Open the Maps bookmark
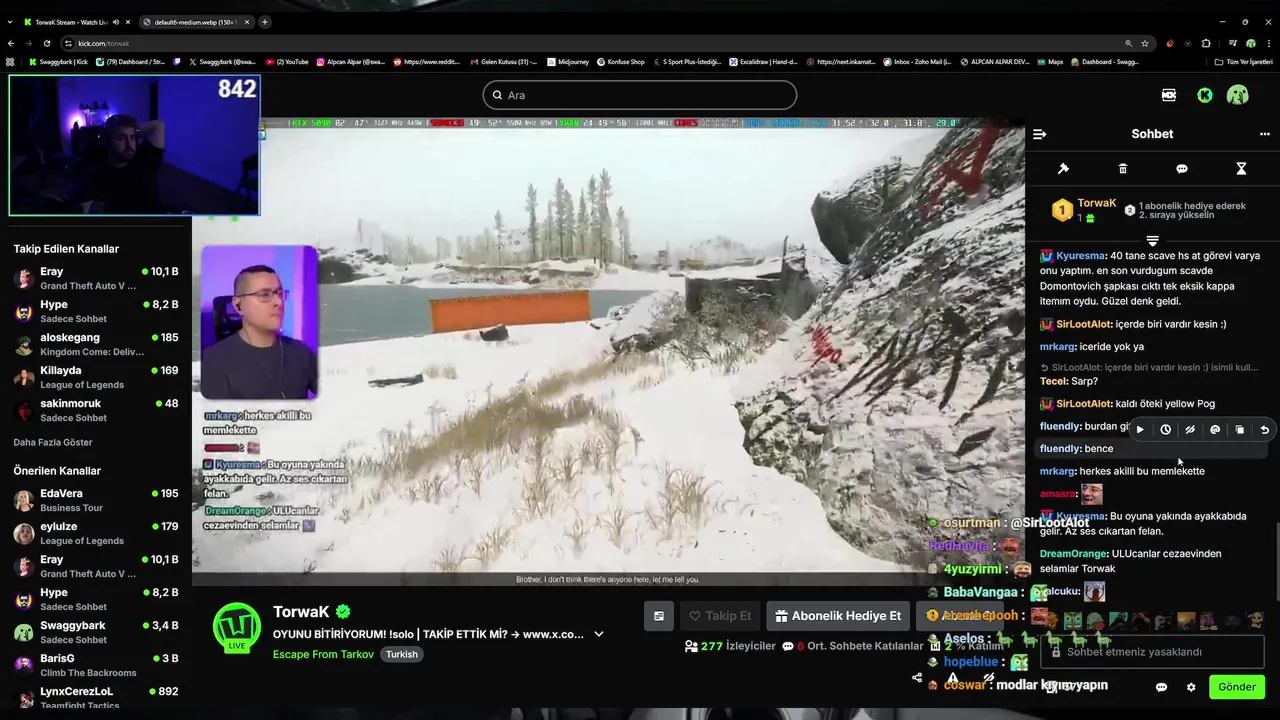This screenshot has height=720, width=1280. (1050, 62)
